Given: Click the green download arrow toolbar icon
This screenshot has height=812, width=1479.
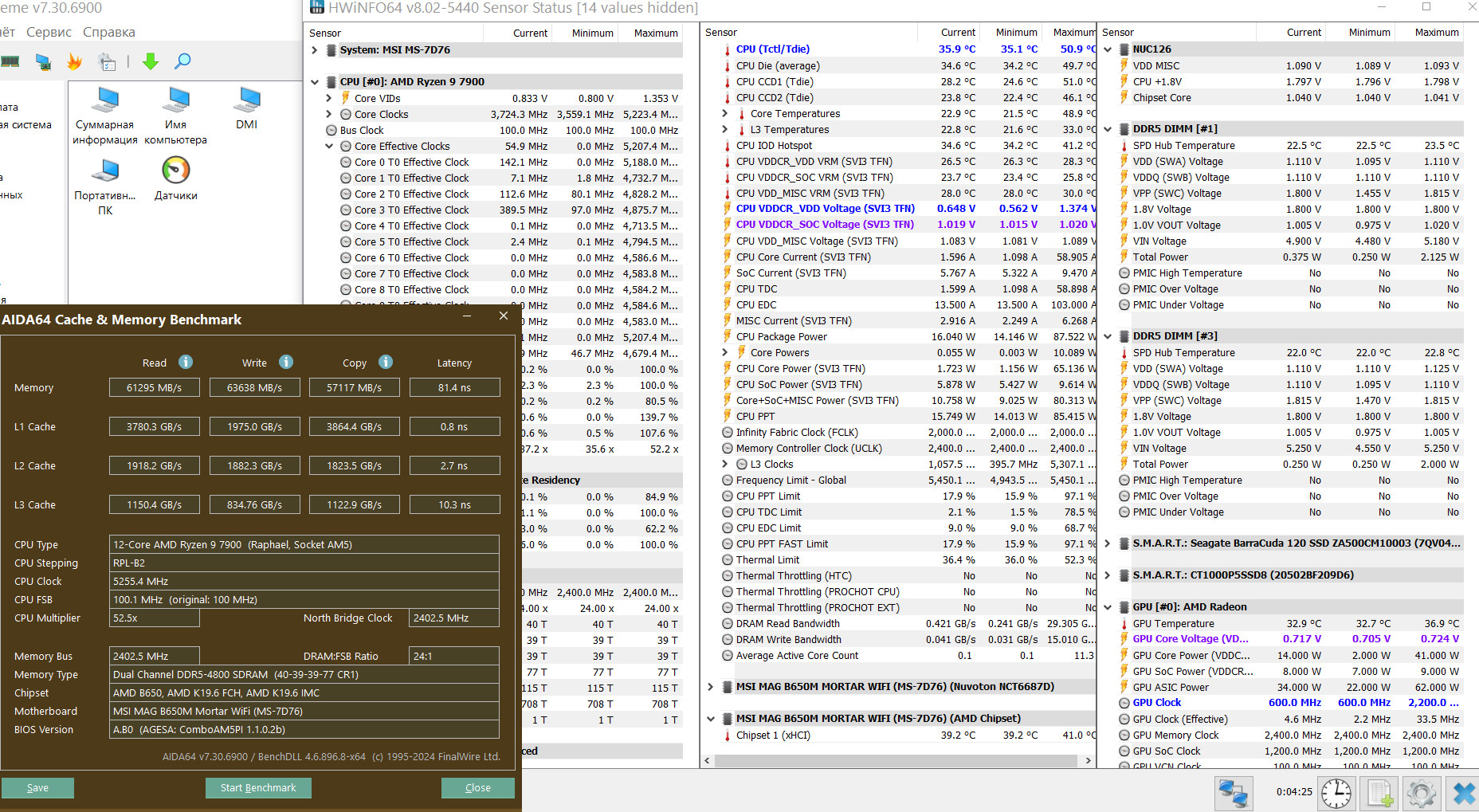Looking at the screenshot, I should point(150,61).
